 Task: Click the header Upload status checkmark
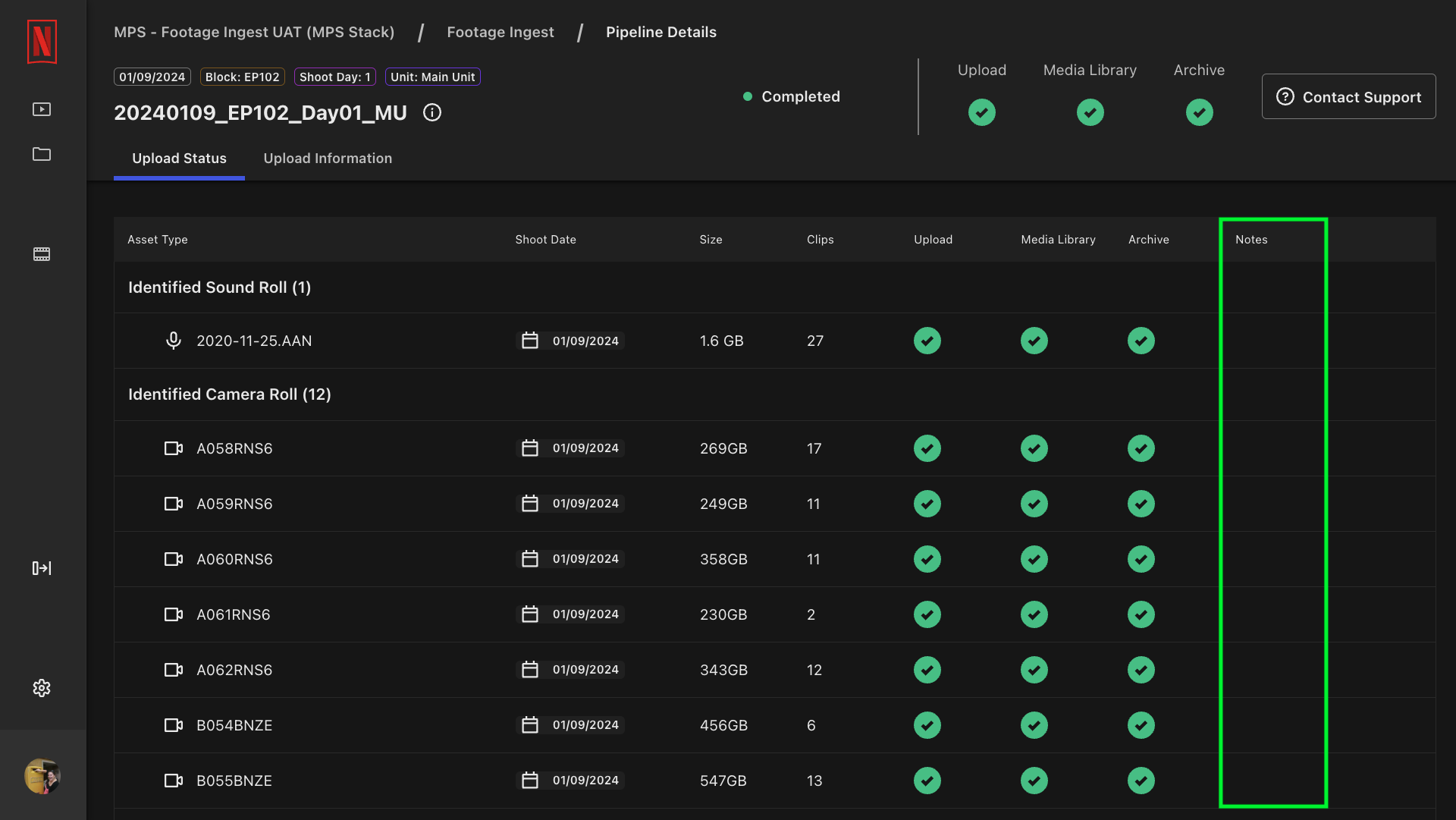click(982, 112)
